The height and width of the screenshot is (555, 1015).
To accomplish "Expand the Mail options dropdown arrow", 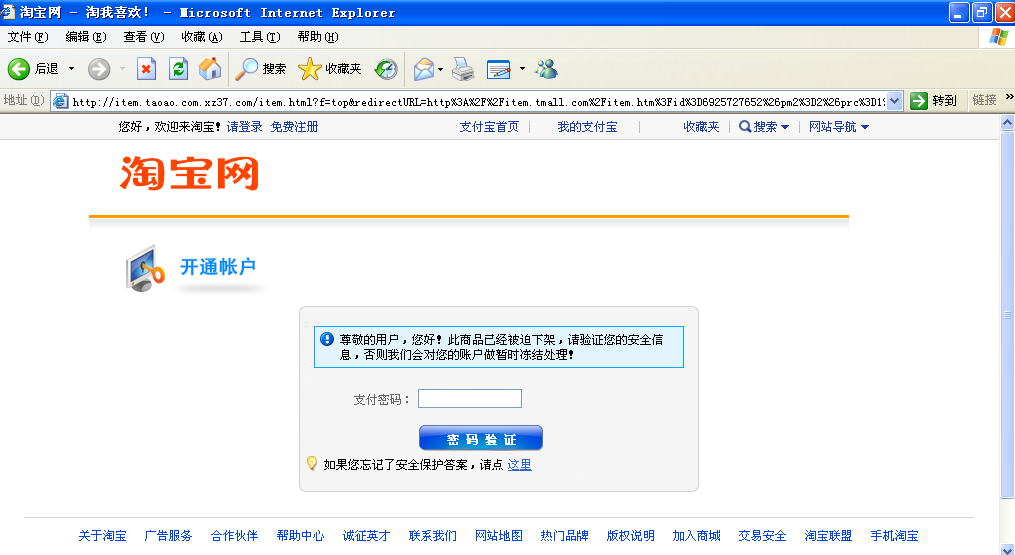I will tap(441, 69).
